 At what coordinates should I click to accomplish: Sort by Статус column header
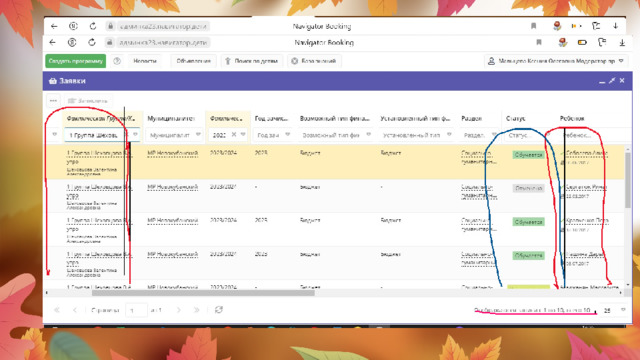[516, 118]
